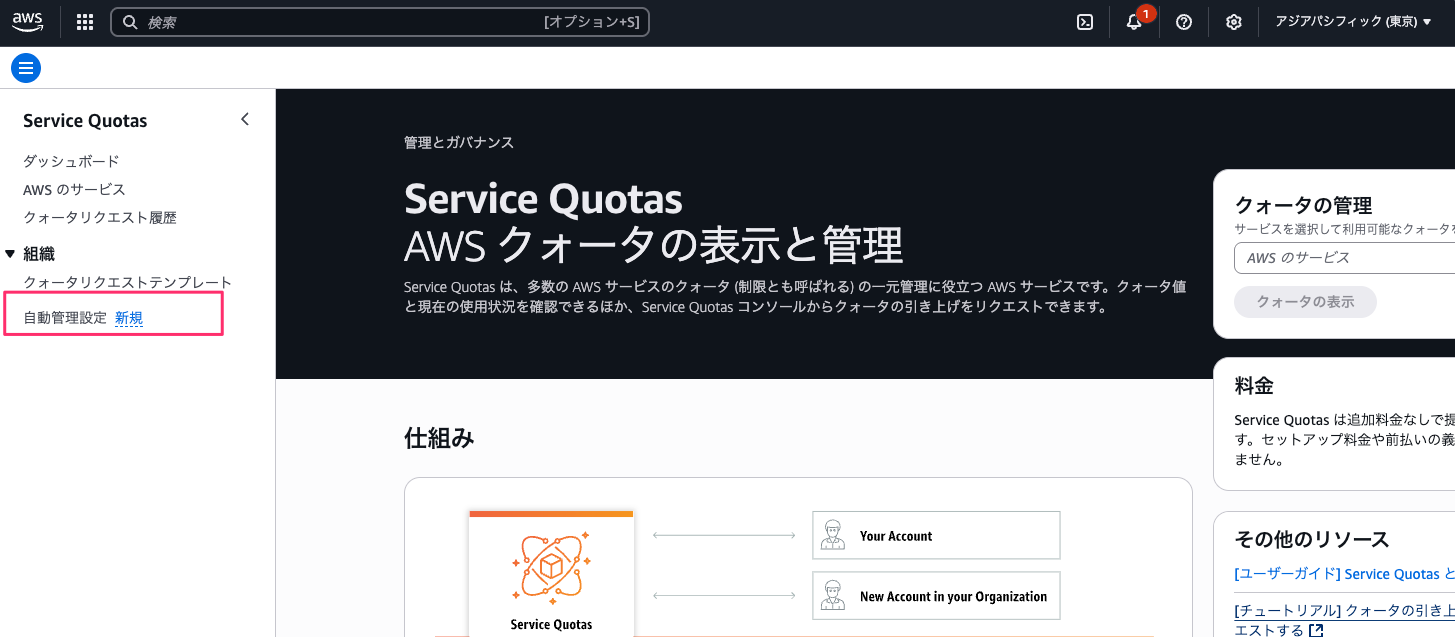
Task: Toggle the blue hamburger navigation button
Action: [x=26, y=68]
